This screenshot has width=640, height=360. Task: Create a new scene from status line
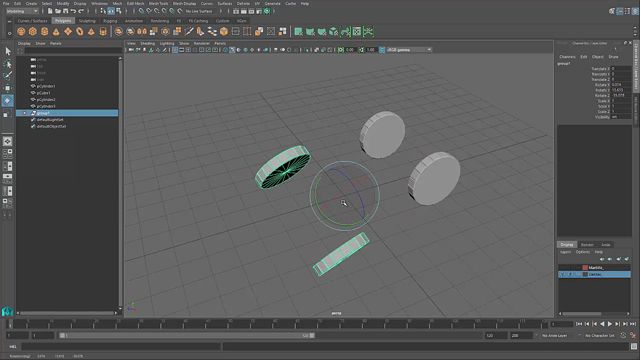pos(50,11)
